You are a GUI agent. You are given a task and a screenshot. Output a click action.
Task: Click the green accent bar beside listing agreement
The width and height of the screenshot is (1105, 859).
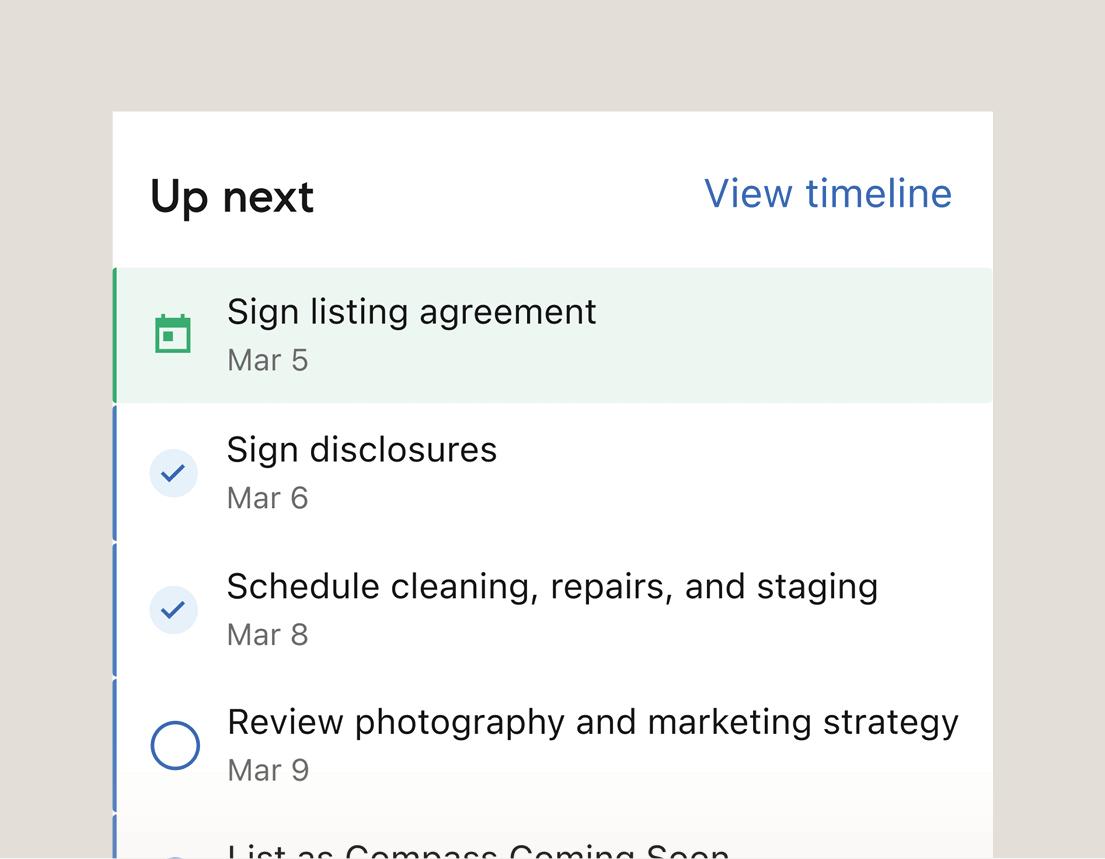point(115,335)
